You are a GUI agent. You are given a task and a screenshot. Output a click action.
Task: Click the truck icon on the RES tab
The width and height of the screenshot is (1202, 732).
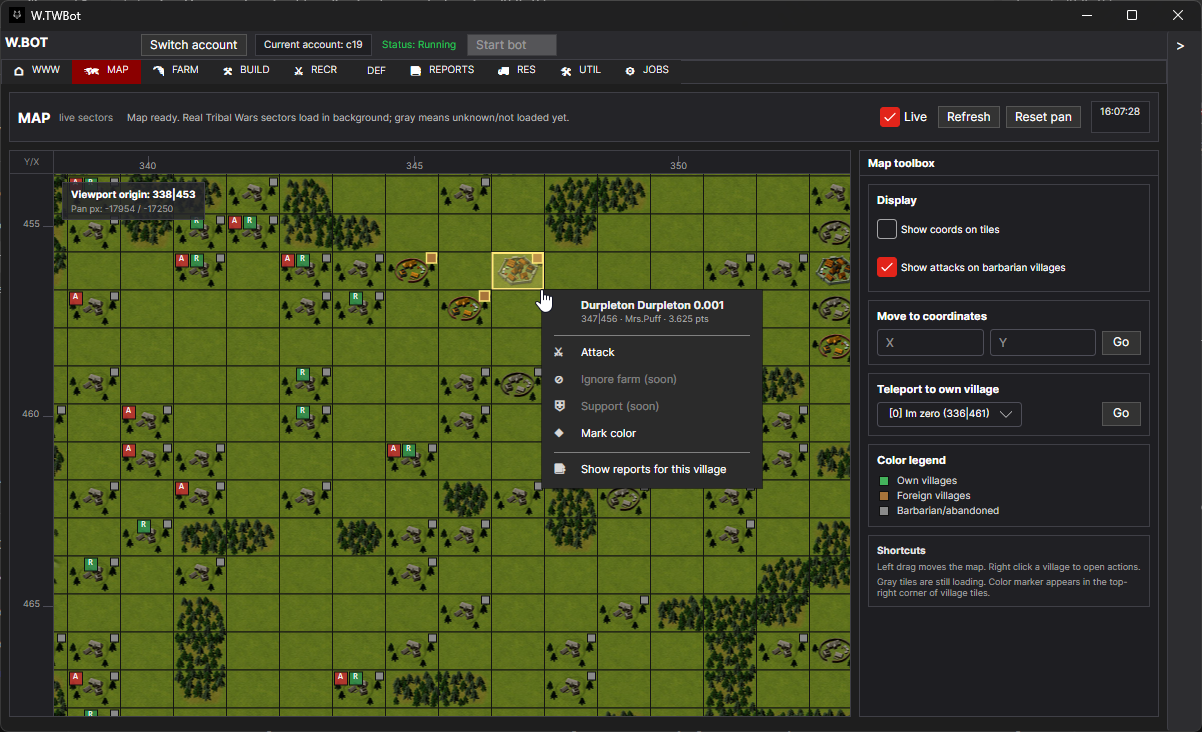[x=504, y=71]
